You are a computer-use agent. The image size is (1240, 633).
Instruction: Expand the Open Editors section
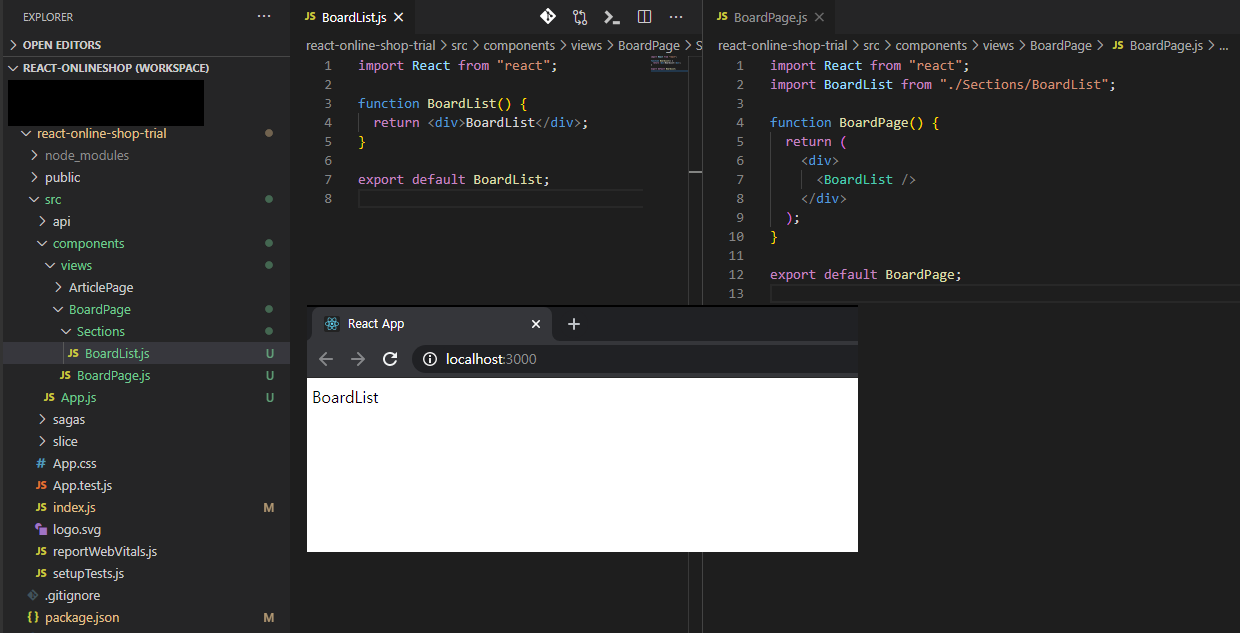point(145,45)
